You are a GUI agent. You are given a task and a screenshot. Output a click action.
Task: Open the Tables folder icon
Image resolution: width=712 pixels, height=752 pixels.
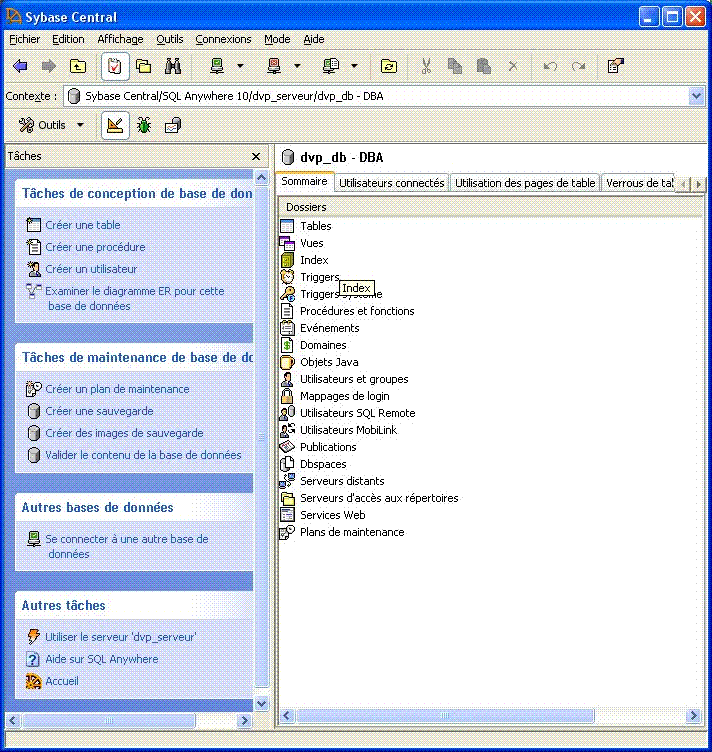click(x=287, y=226)
